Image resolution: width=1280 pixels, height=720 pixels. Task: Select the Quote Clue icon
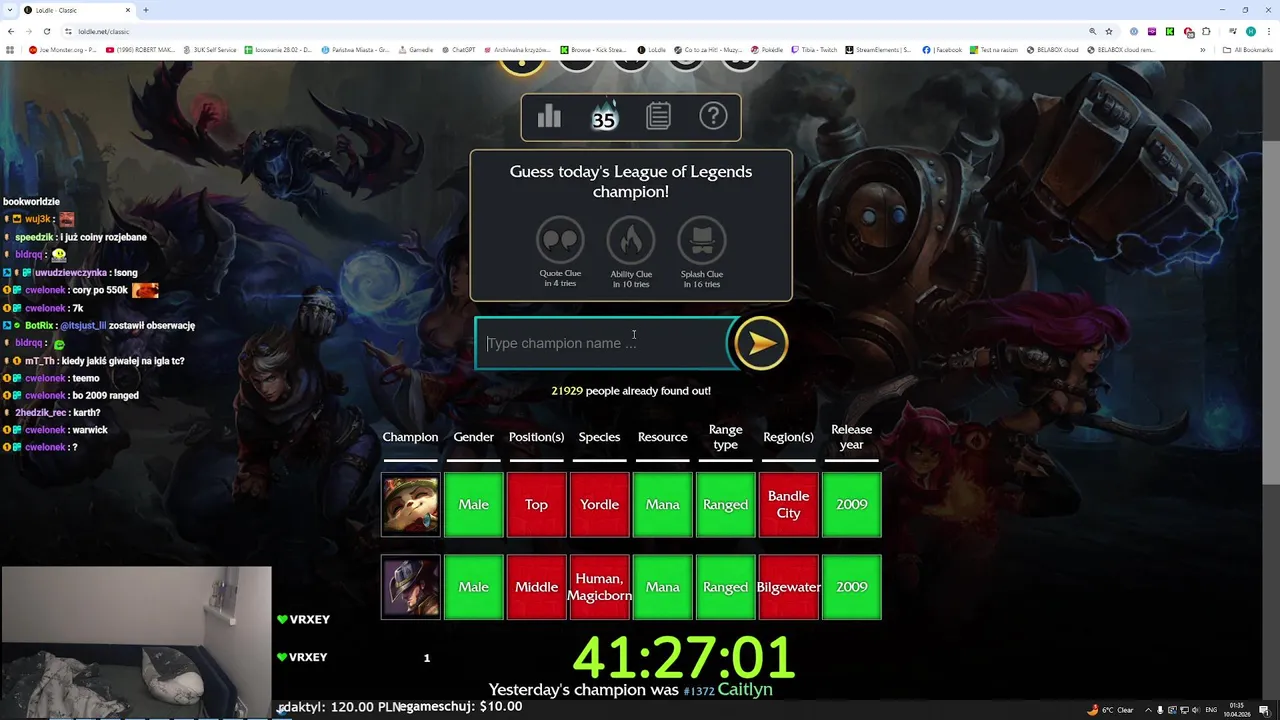click(560, 240)
